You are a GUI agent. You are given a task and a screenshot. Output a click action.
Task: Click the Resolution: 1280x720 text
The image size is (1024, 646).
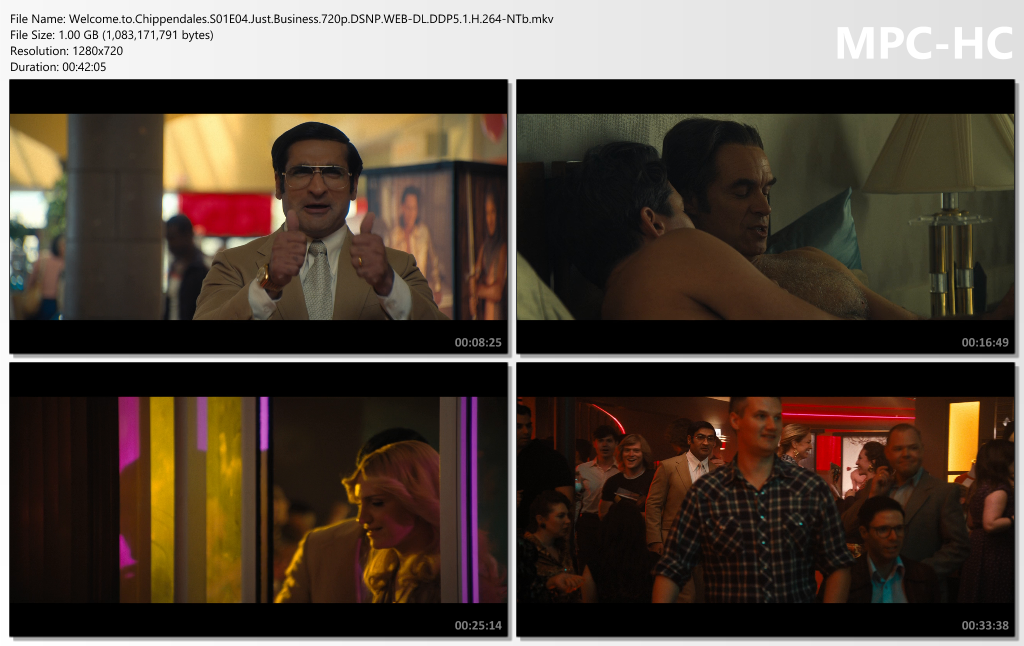click(x=66, y=51)
